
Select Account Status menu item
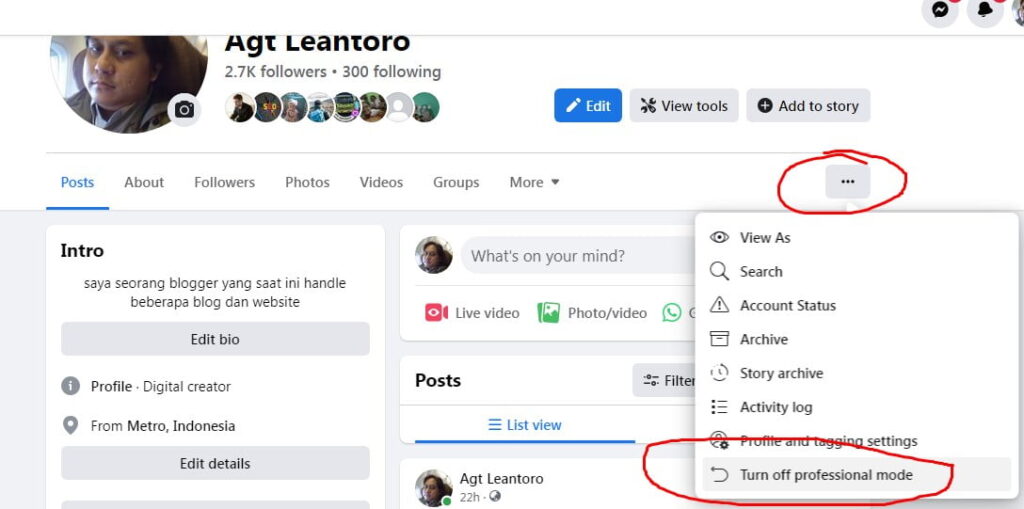(856, 305)
